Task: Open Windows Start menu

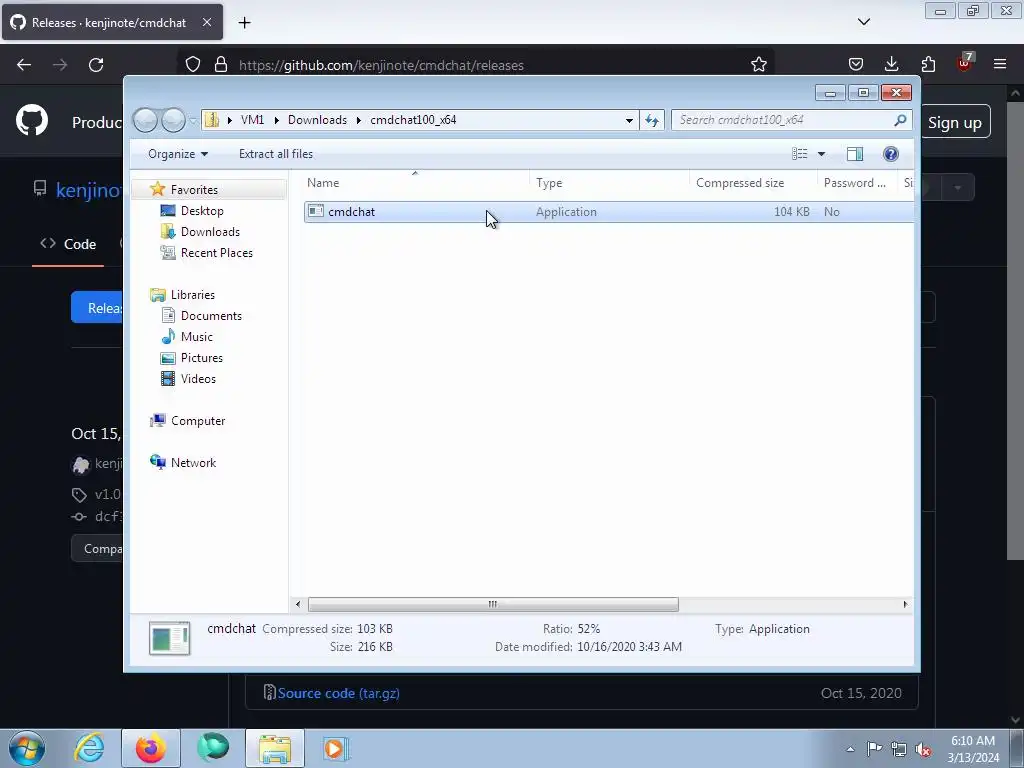Action: pyautogui.click(x=27, y=748)
